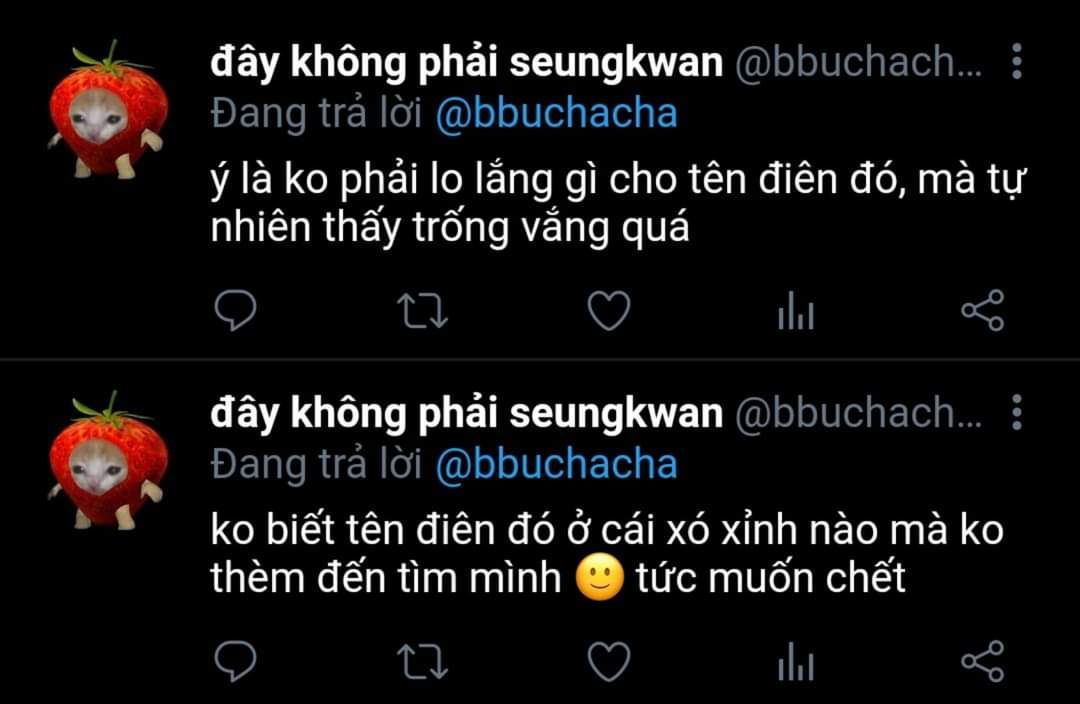
Task: Open first tweet text 'ý là ko phải lo lắng'
Action: coord(618,203)
